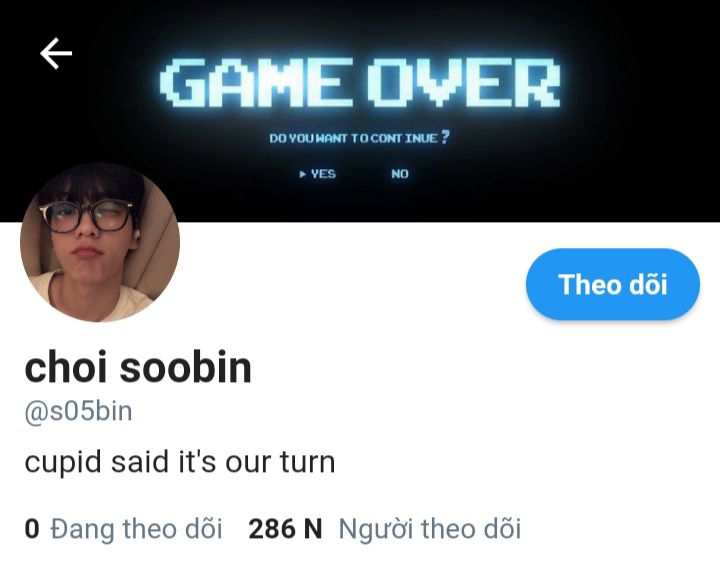Click the pixel question mark in banner

(x=445, y=137)
